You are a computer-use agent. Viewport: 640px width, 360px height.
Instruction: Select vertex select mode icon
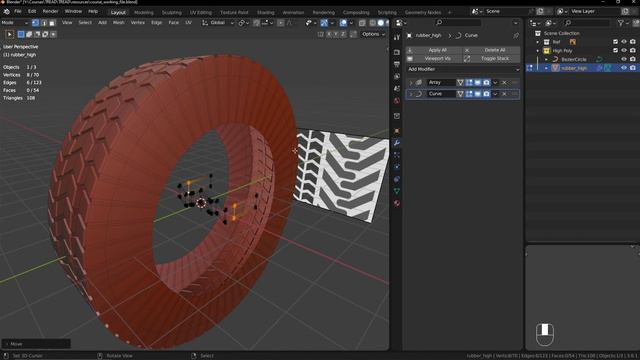click(x=36, y=23)
